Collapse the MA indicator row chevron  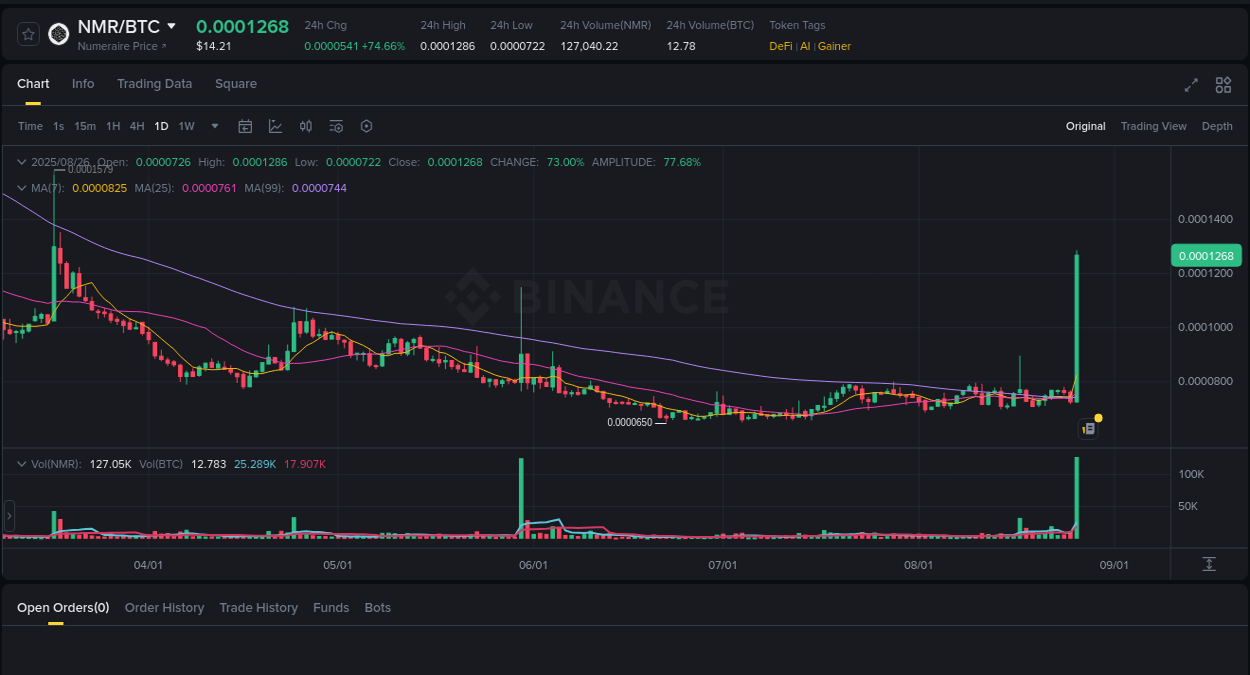click(20, 188)
